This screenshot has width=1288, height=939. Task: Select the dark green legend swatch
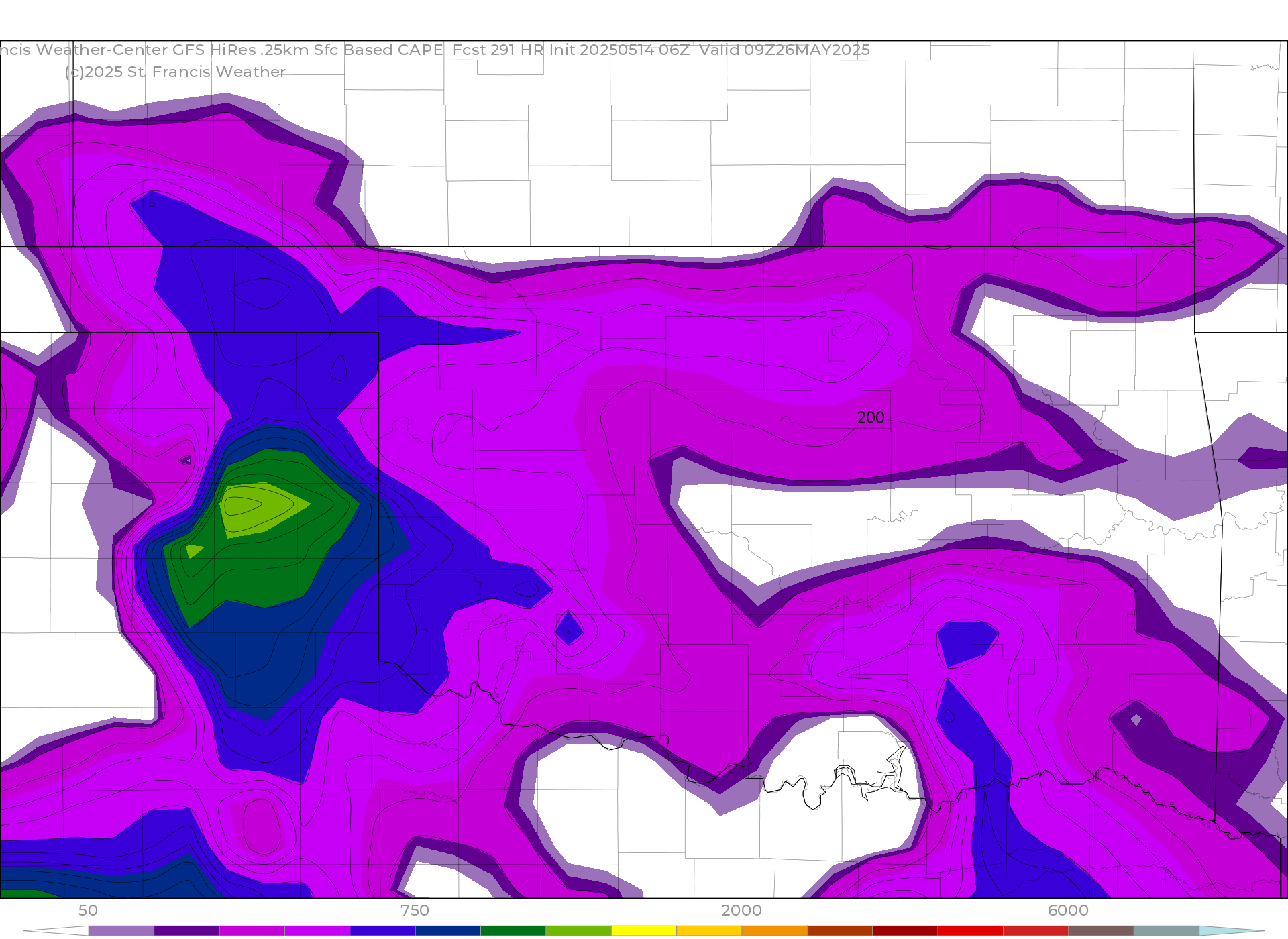click(x=513, y=930)
